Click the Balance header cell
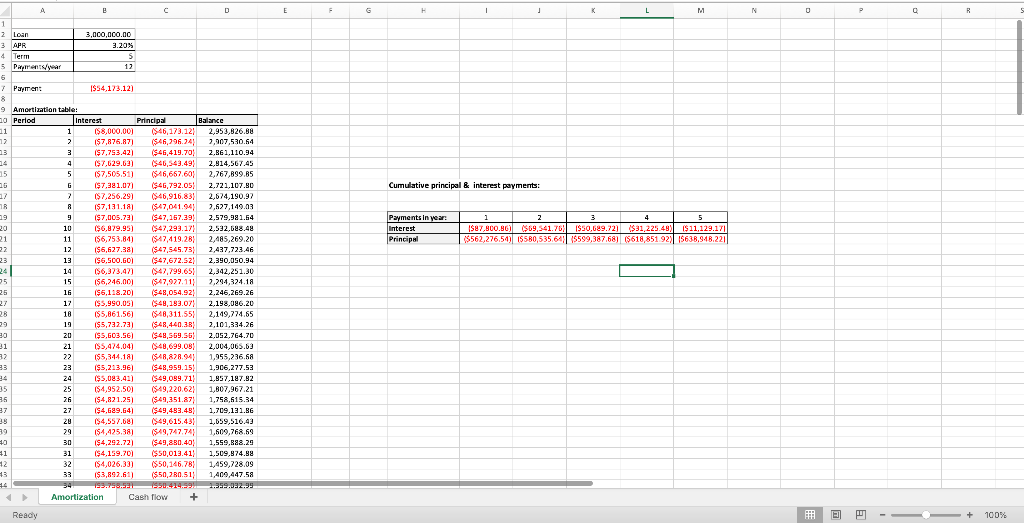Viewport: 1024px width, 523px height. 227,120
